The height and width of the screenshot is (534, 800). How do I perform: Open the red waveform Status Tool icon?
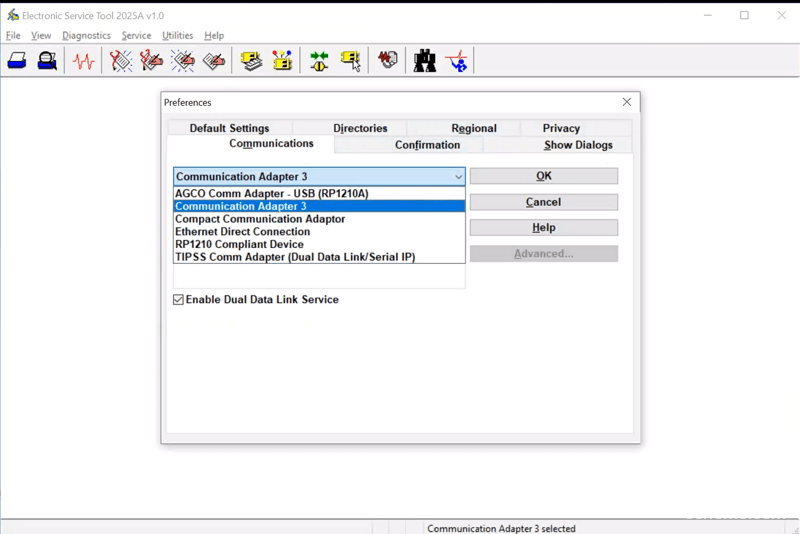coord(84,61)
